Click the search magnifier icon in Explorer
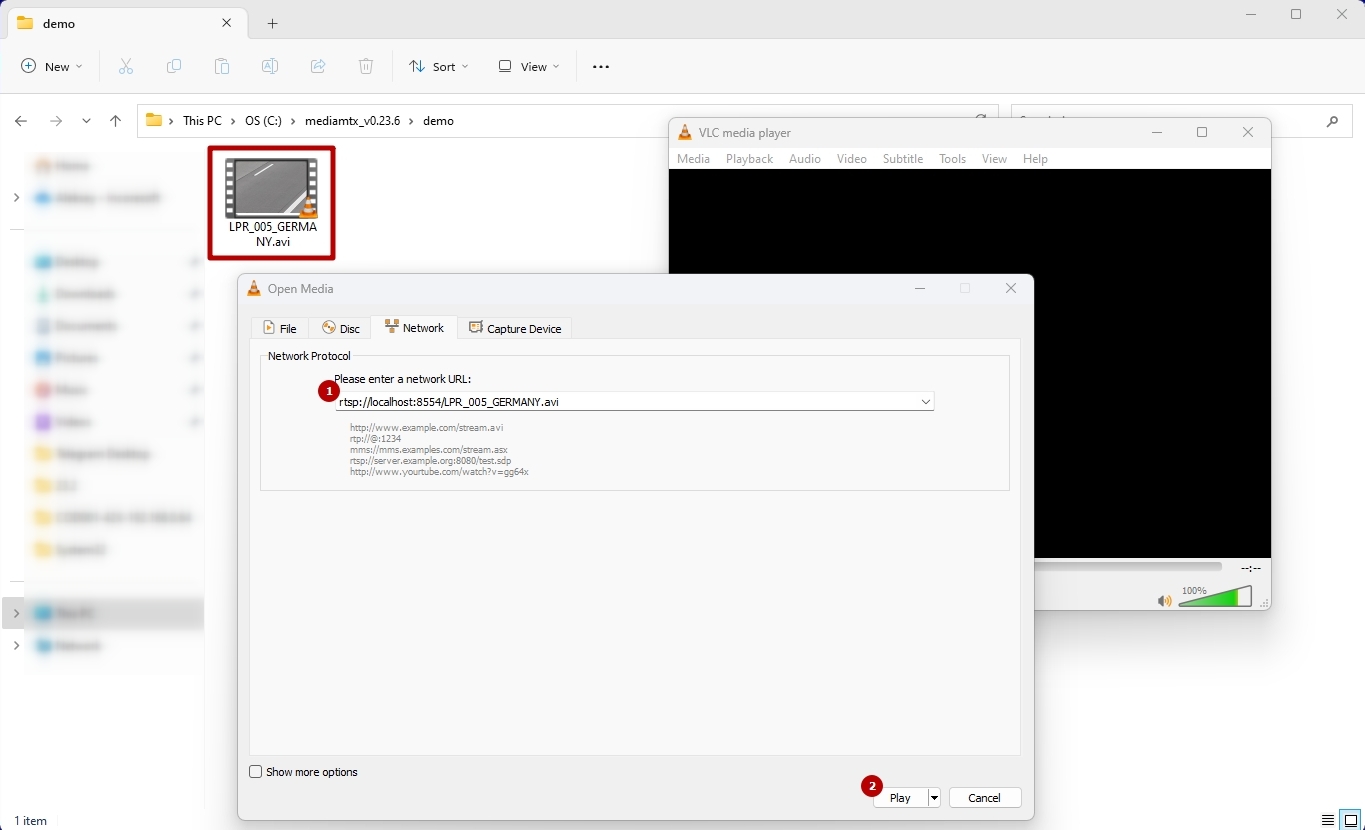The height and width of the screenshot is (830, 1365). point(1332,121)
